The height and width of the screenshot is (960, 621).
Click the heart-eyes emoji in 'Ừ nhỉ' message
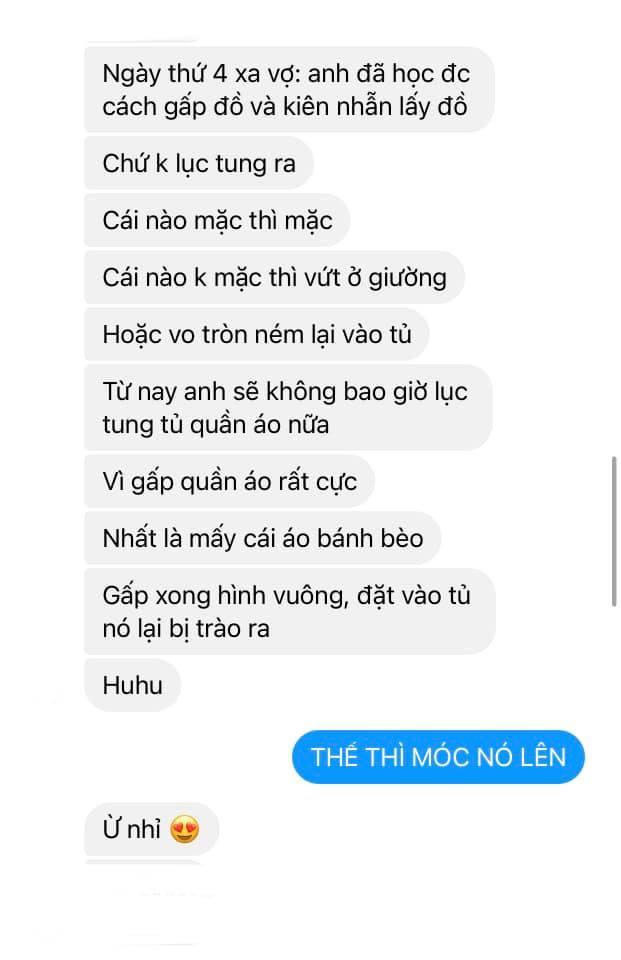click(x=185, y=830)
